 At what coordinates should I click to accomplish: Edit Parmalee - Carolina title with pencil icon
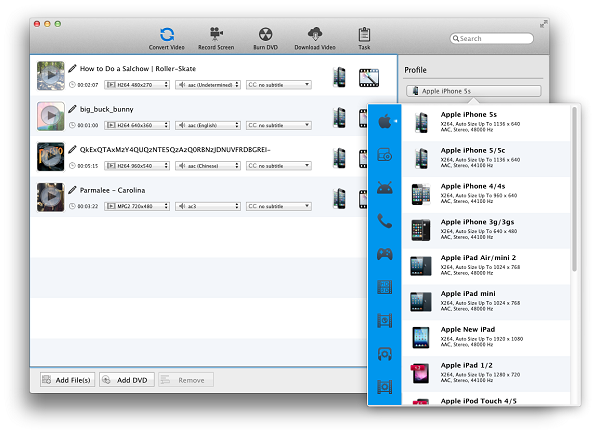[x=72, y=190]
